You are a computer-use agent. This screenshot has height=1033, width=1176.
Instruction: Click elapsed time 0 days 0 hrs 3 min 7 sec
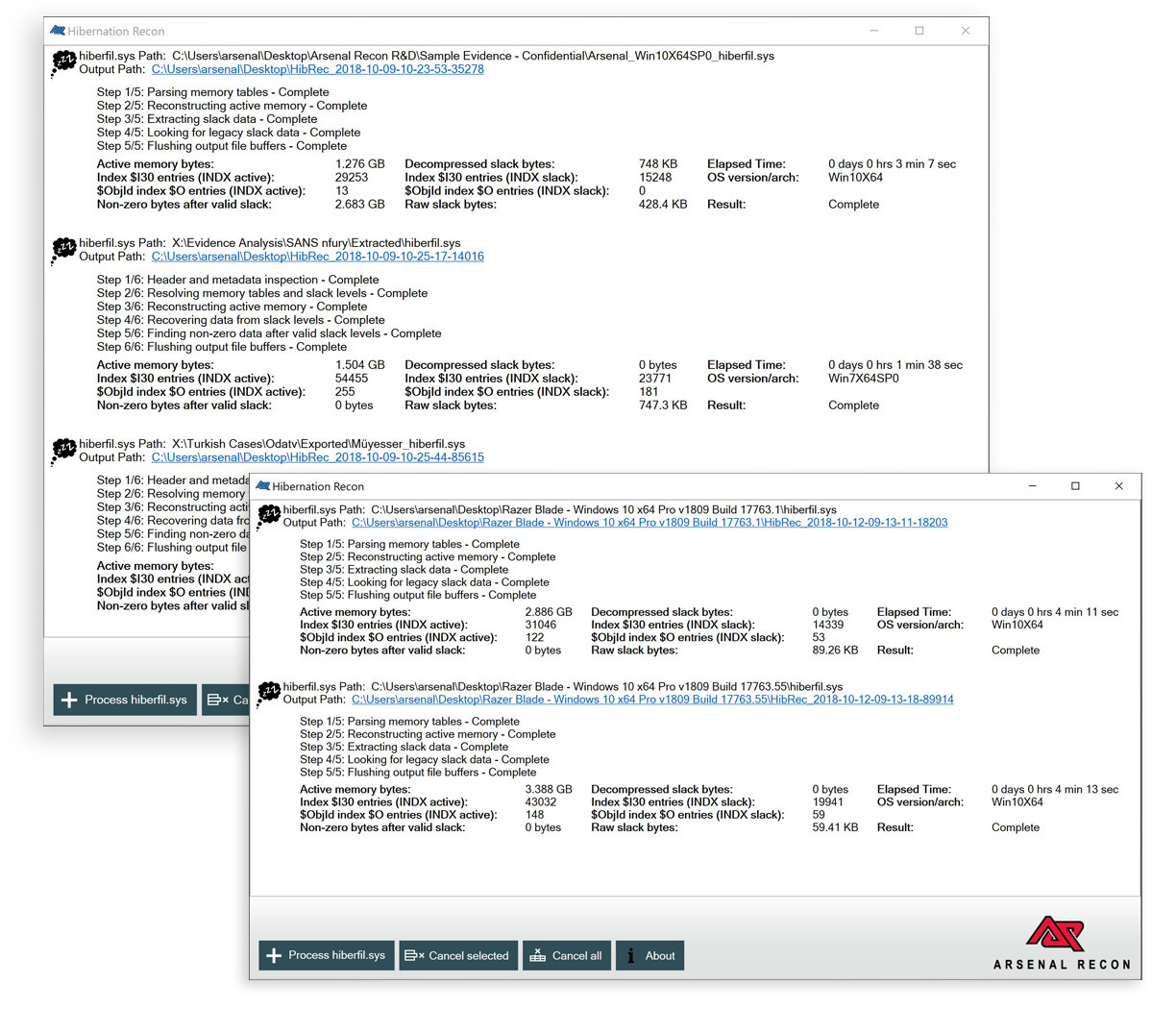893,164
